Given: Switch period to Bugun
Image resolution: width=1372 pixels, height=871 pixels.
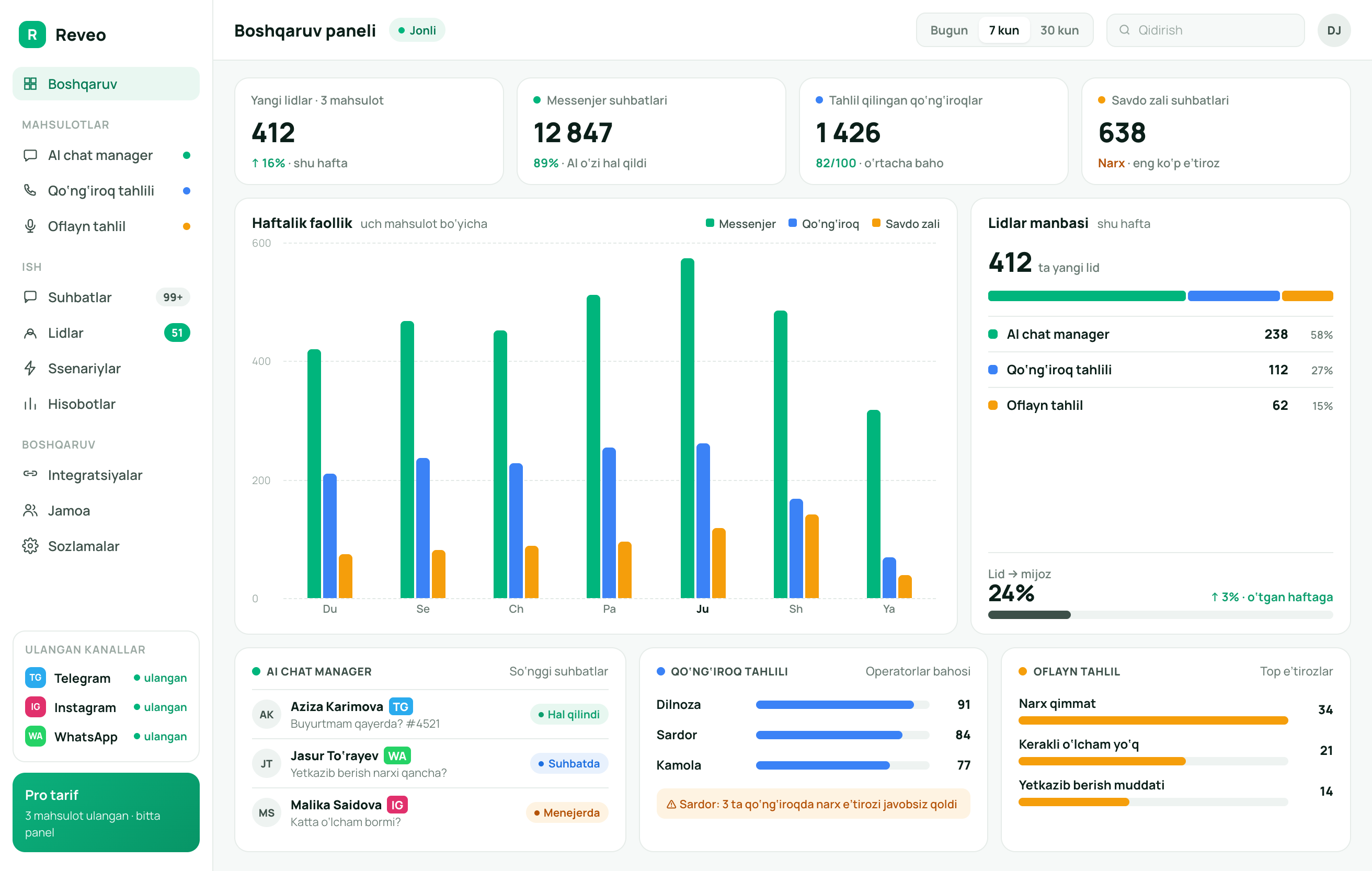Looking at the screenshot, I should click(948, 30).
